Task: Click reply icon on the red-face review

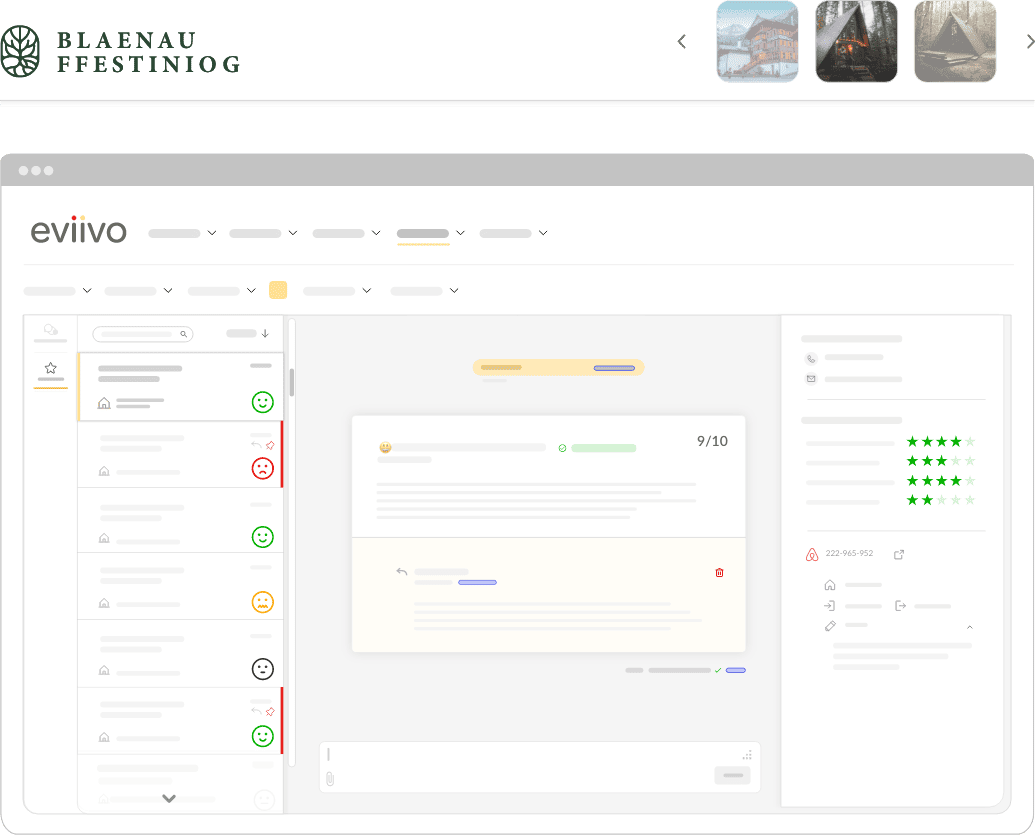Action: 256,445
